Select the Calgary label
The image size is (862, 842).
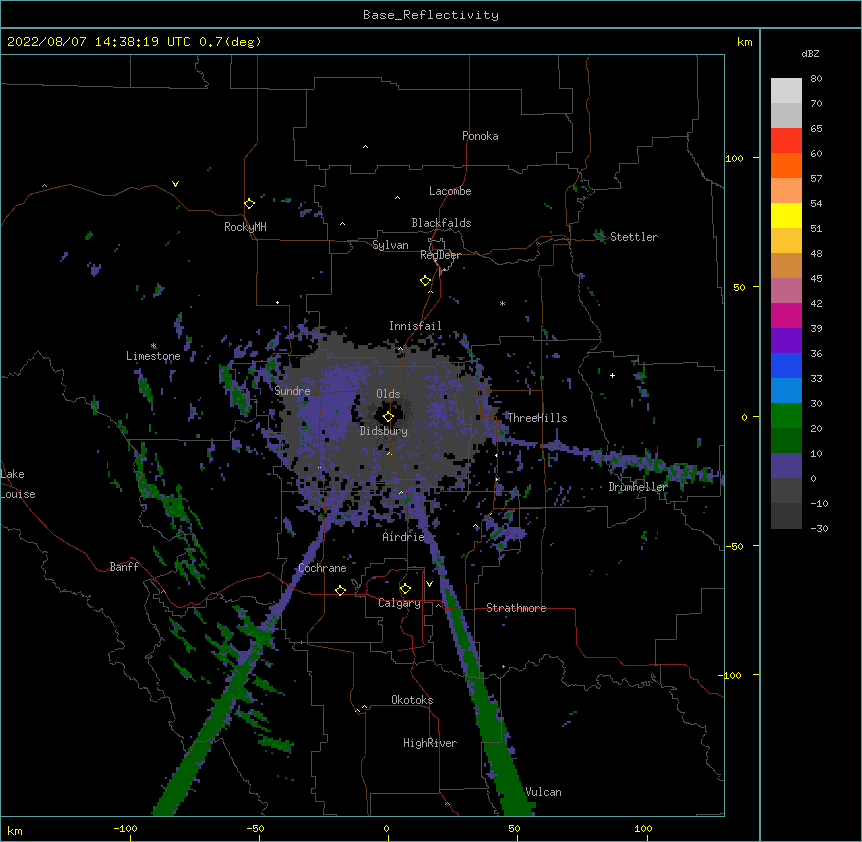tap(399, 603)
